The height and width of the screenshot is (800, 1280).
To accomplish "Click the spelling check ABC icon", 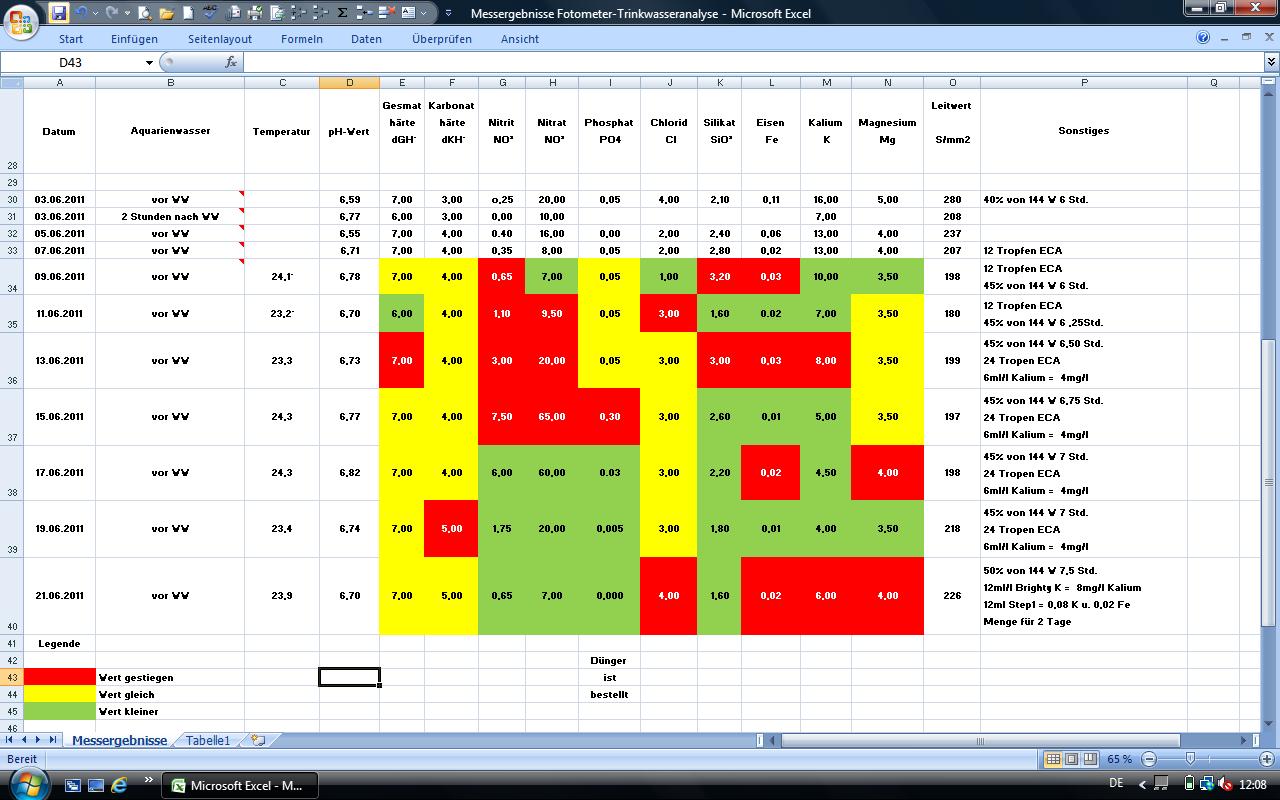I will click(x=209, y=13).
